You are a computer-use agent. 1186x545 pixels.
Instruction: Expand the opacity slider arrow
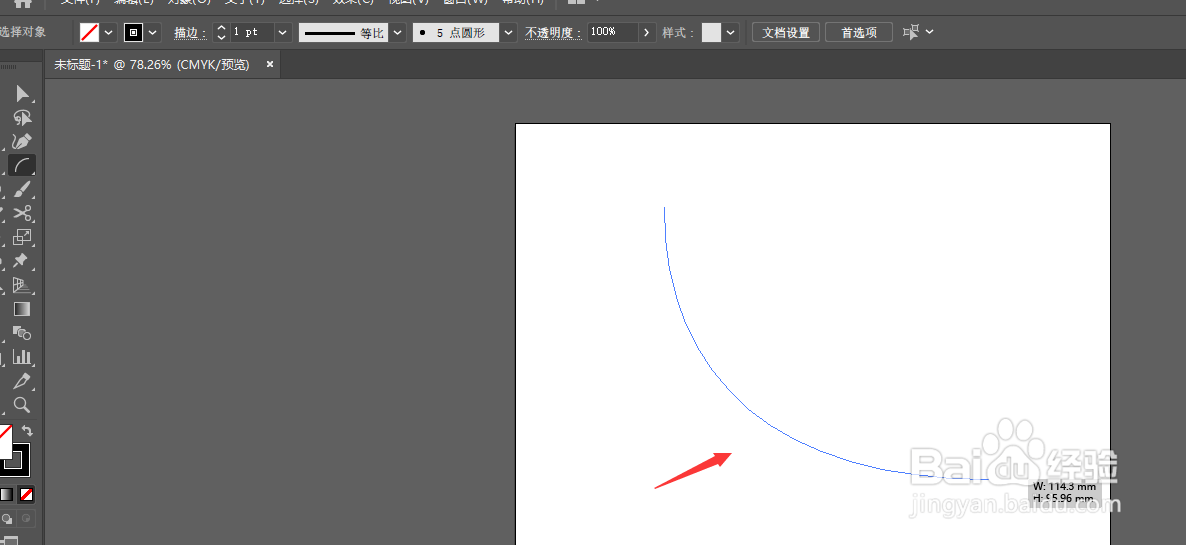click(x=647, y=33)
